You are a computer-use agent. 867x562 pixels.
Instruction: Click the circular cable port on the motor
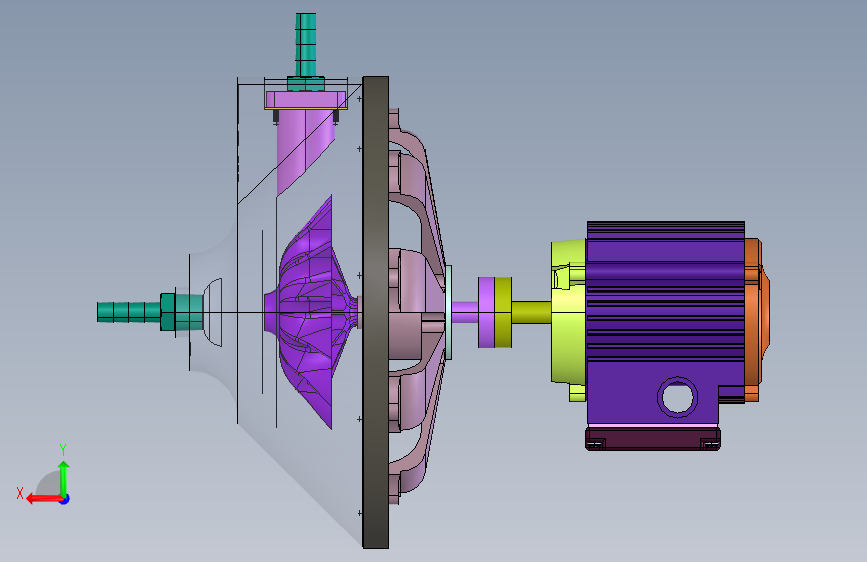click(677, 397)
